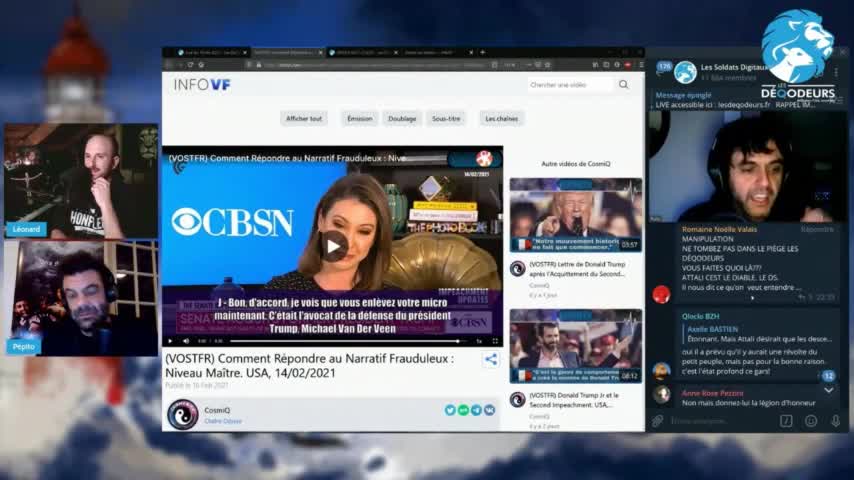This screenshot has width=854, height=480.
Task: Open a new browser tab with plus icon
Action: coord(483,52)
